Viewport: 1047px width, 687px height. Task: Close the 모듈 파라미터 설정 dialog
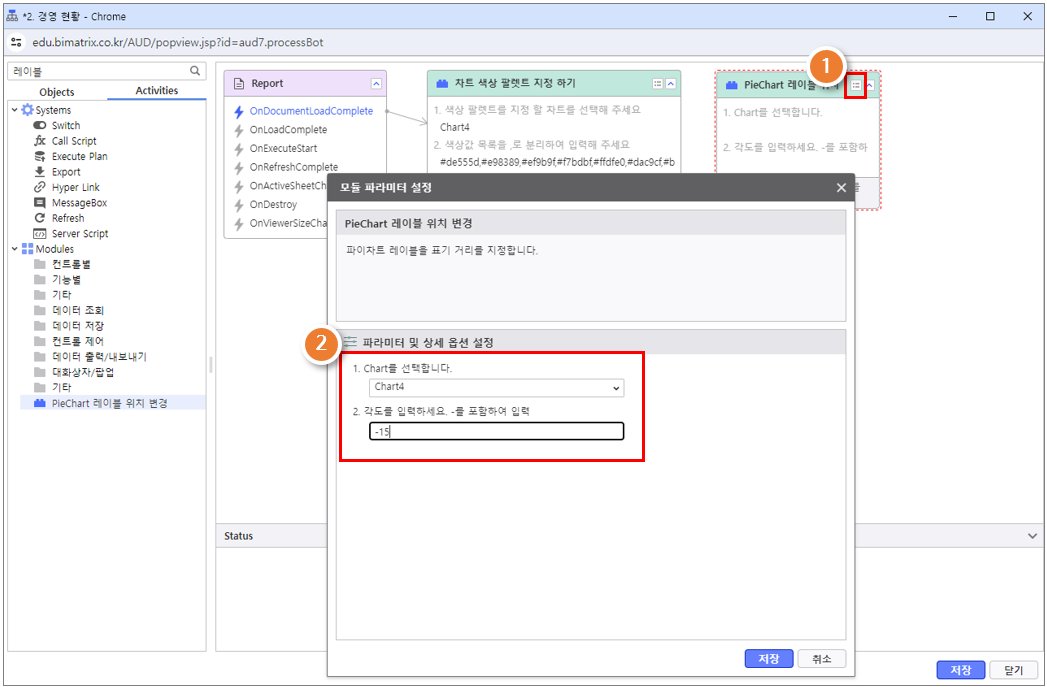pyautogui.click(x=841, y=188)
